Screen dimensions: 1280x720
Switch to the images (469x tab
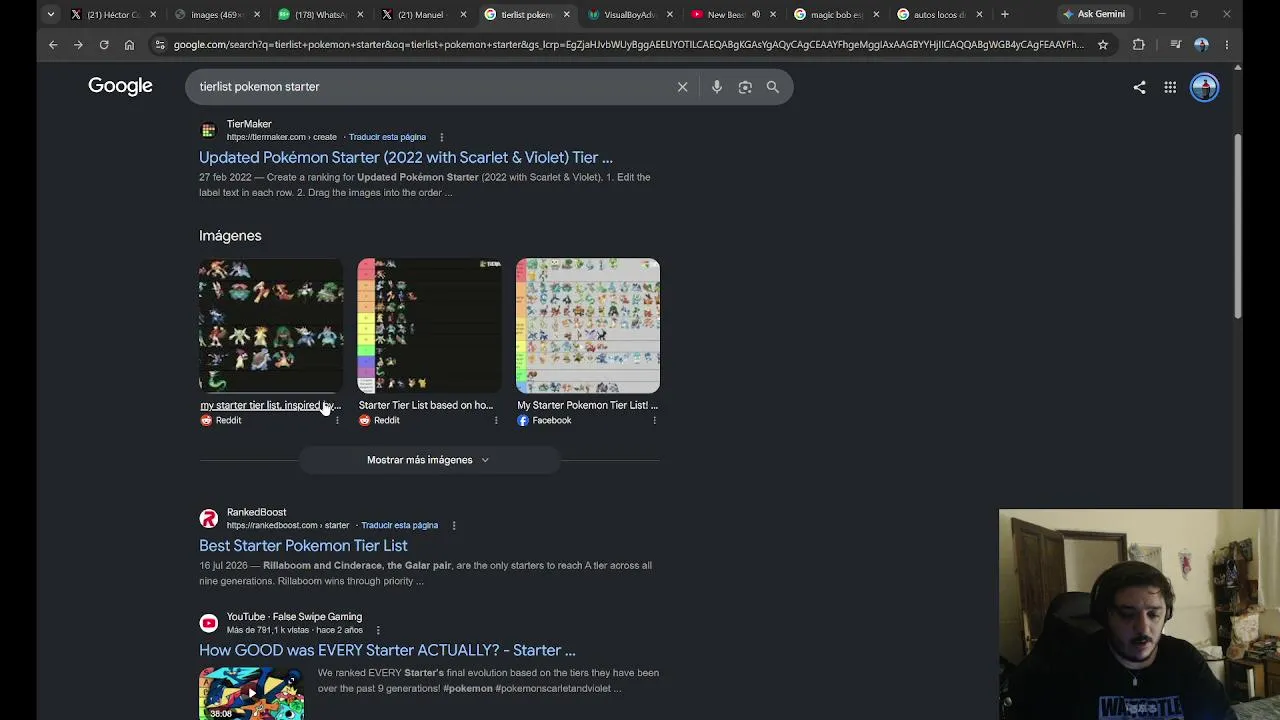tap(217, 14)
